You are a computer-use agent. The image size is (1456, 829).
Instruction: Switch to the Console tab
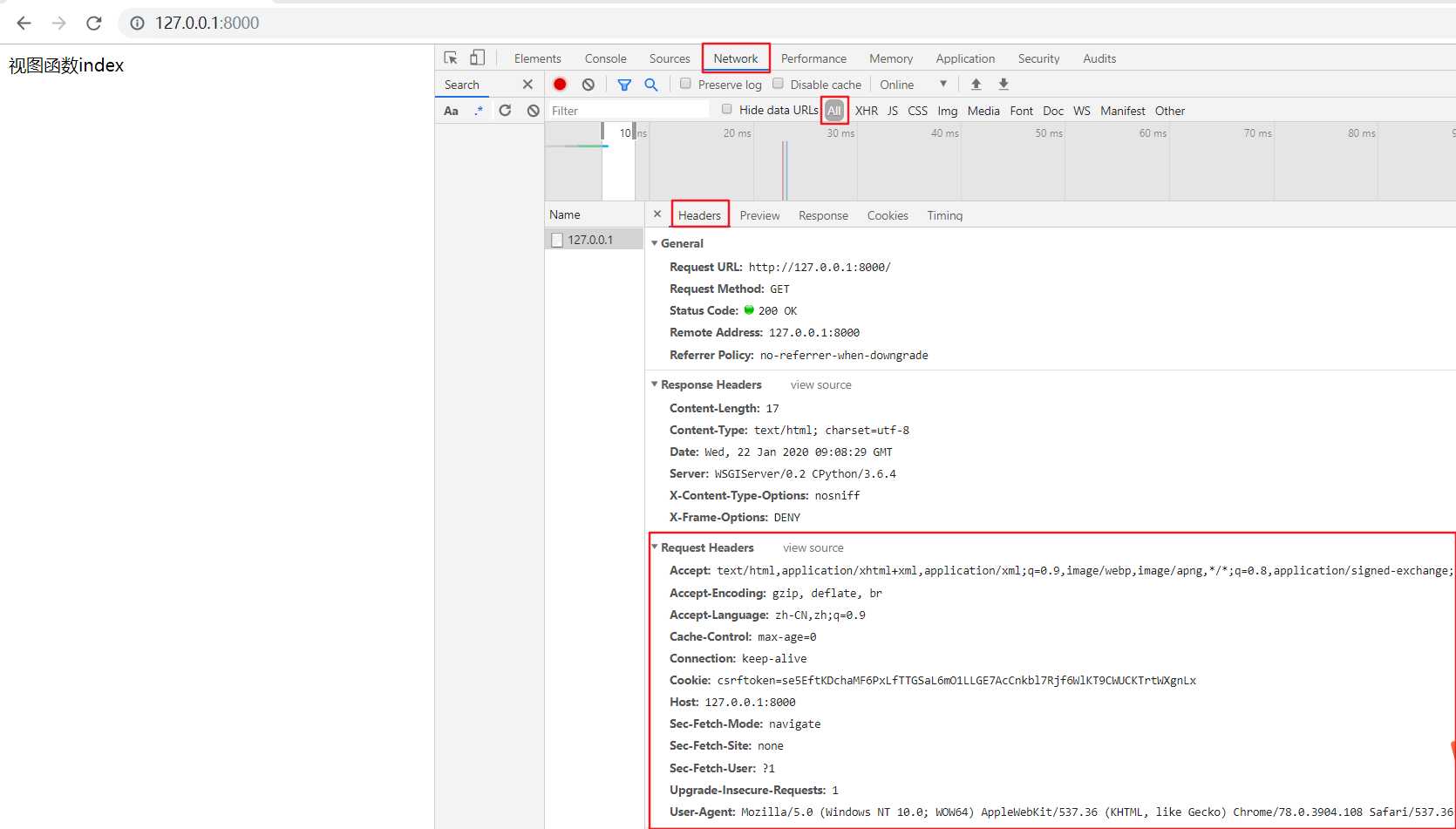click(606, 58)
